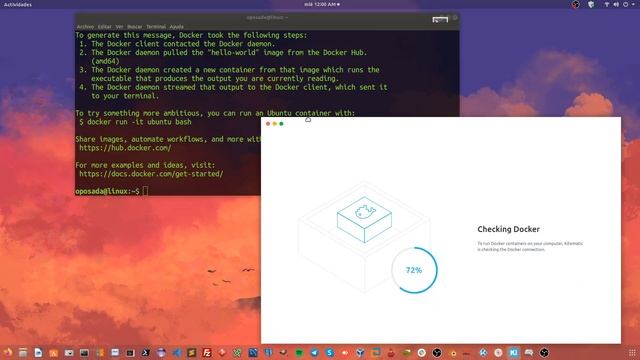The height and width of the screenshot is (360, 640).
Task: Open Ayuda menu in terminal window
Action: coord(176,27)
